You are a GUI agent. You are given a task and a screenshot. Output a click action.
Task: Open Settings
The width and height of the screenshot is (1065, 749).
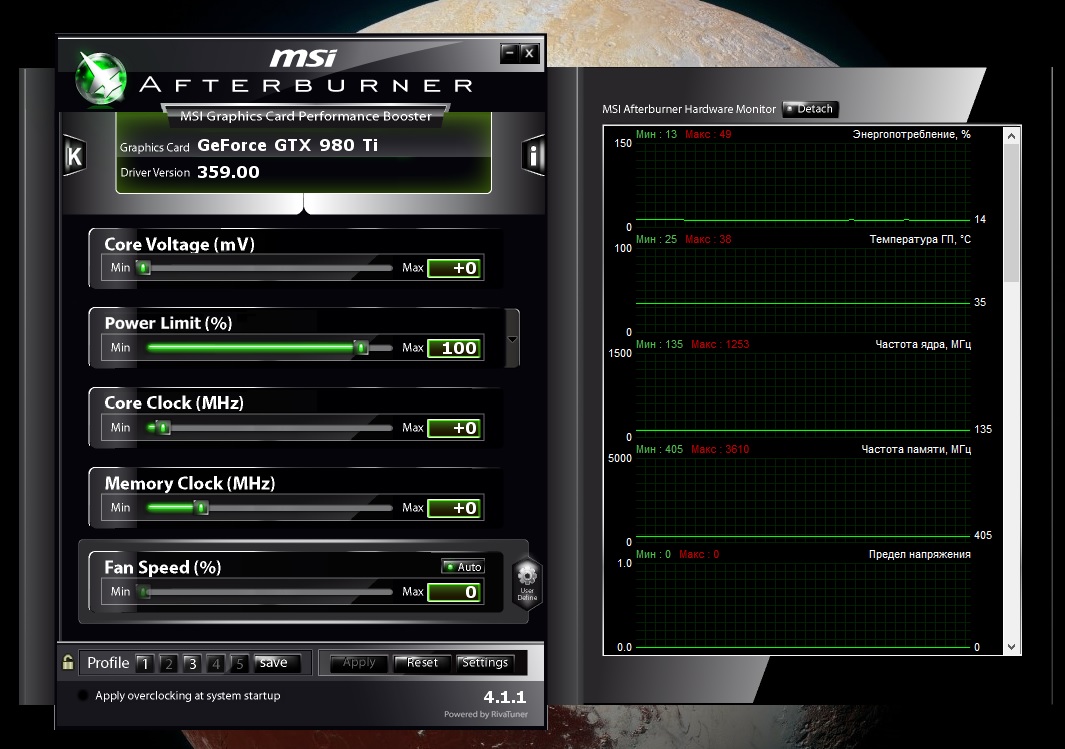pos(484,663)
